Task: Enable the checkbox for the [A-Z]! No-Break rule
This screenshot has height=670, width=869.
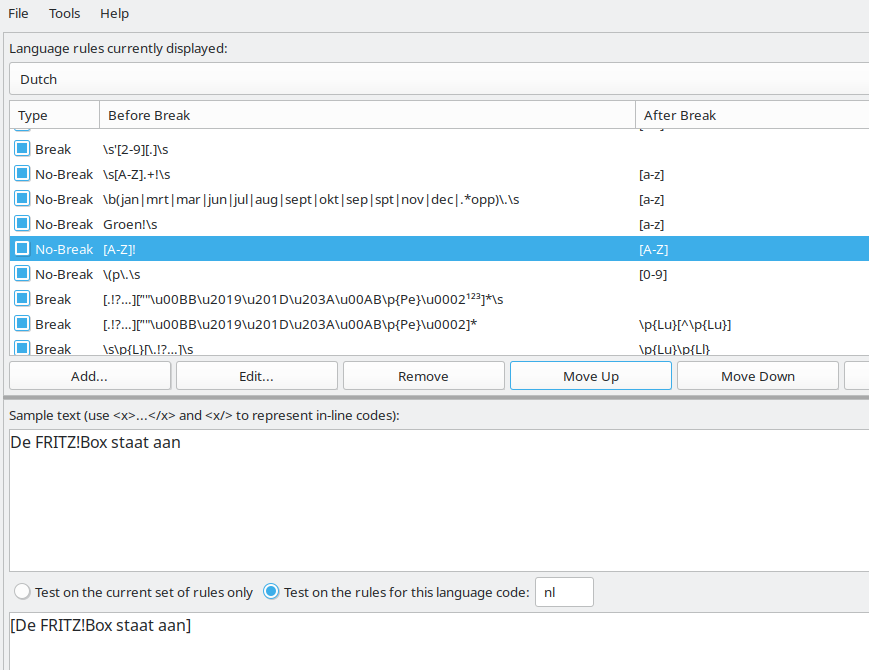Action: pyautogui.click(x=21, y=248)
